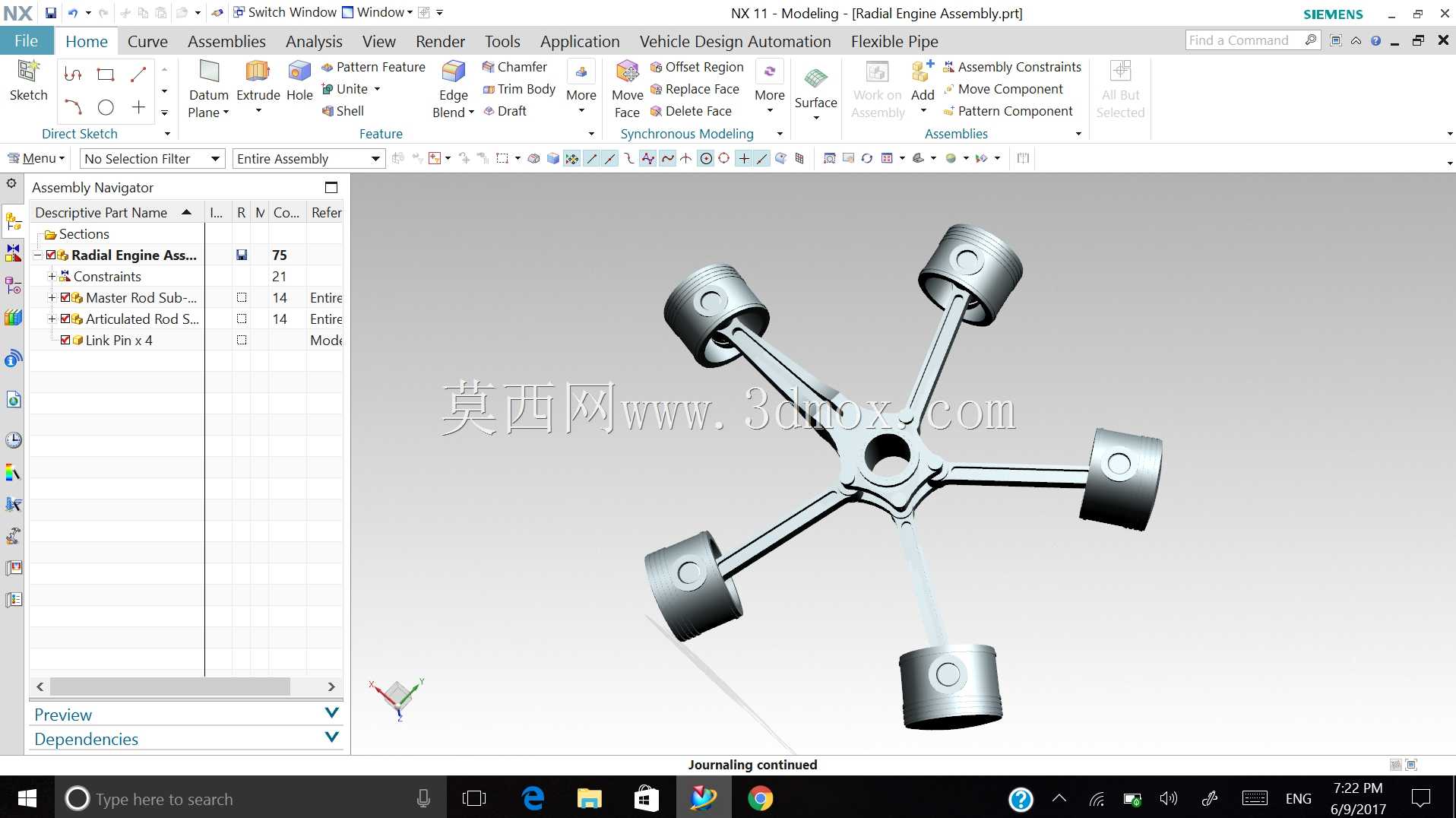Uncheck the Articulated Rod Sub-assembly checkbox

coord(65,319)
